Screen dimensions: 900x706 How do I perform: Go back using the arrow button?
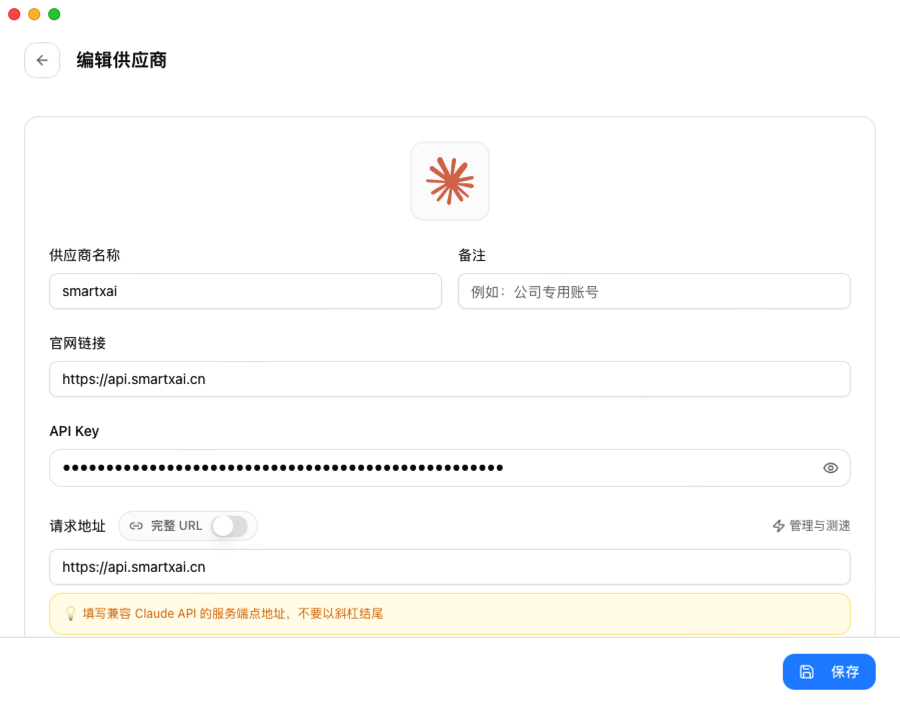click(42, 60)
